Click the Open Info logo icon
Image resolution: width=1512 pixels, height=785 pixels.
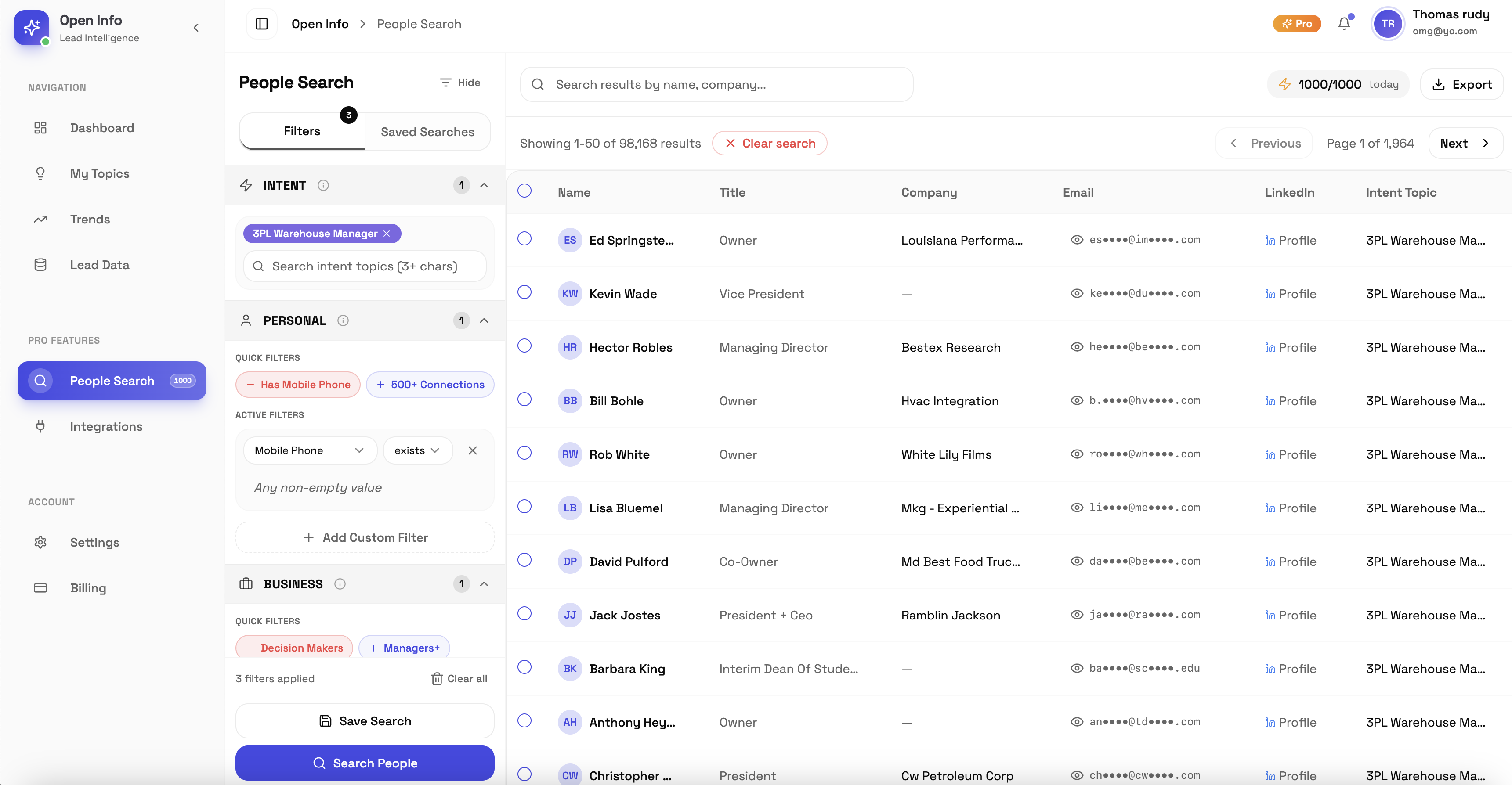point(32,28)
